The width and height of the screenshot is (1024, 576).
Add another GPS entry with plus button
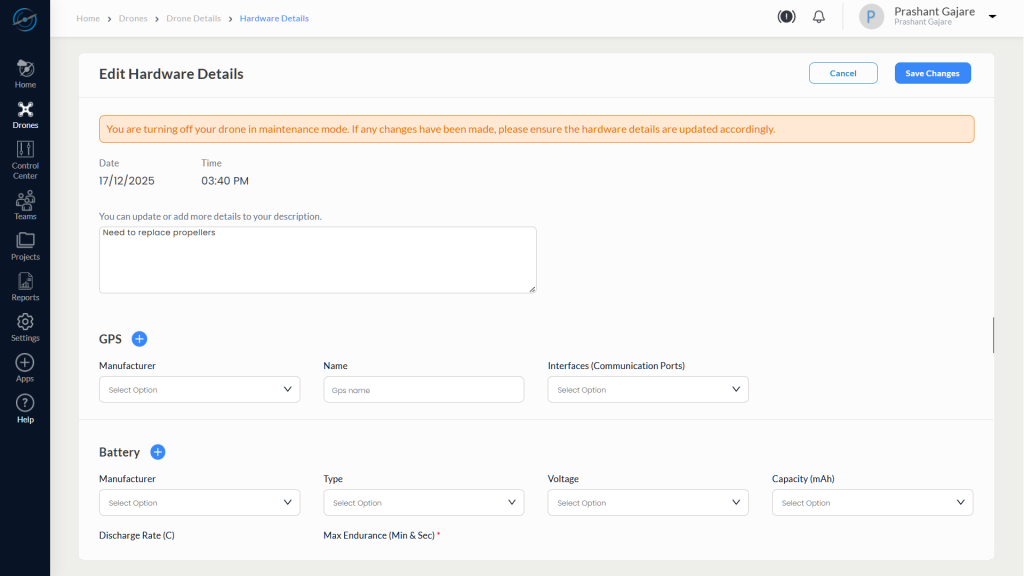point(139,339)
